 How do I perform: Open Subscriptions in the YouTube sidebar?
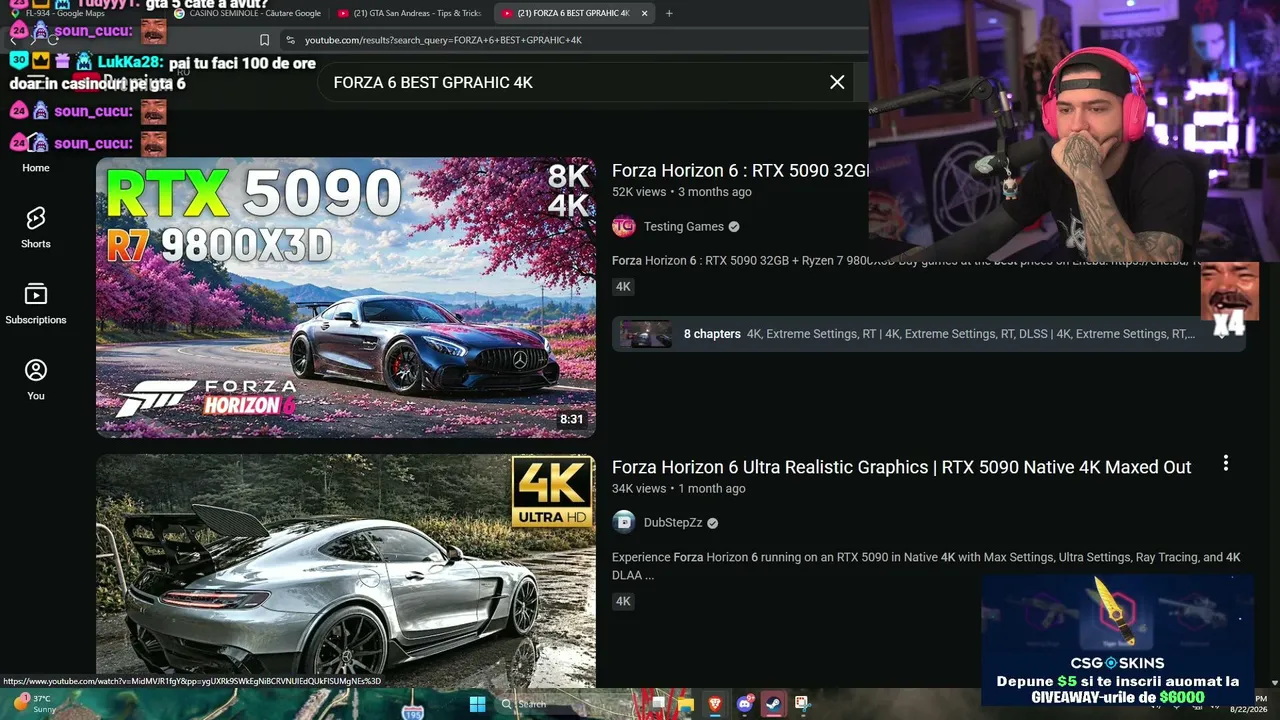(x=36, y=303)
